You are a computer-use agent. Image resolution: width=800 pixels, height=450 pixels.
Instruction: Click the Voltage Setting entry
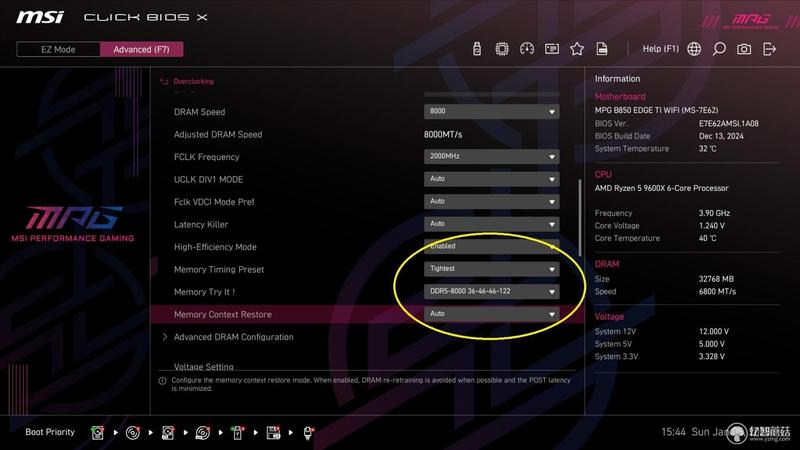click(203, 366)
